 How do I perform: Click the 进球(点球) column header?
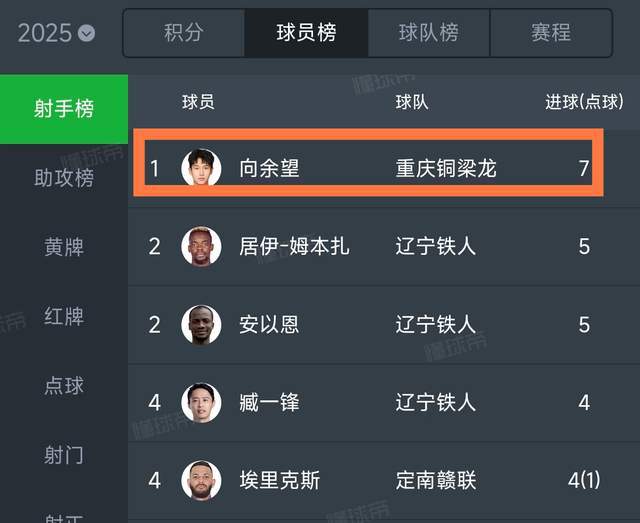(584, 102)
